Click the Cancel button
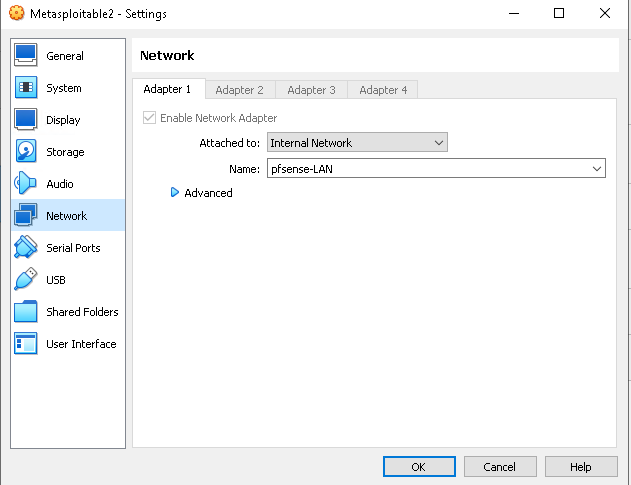Viewport: 631px width, 485px height. point(500,466)
